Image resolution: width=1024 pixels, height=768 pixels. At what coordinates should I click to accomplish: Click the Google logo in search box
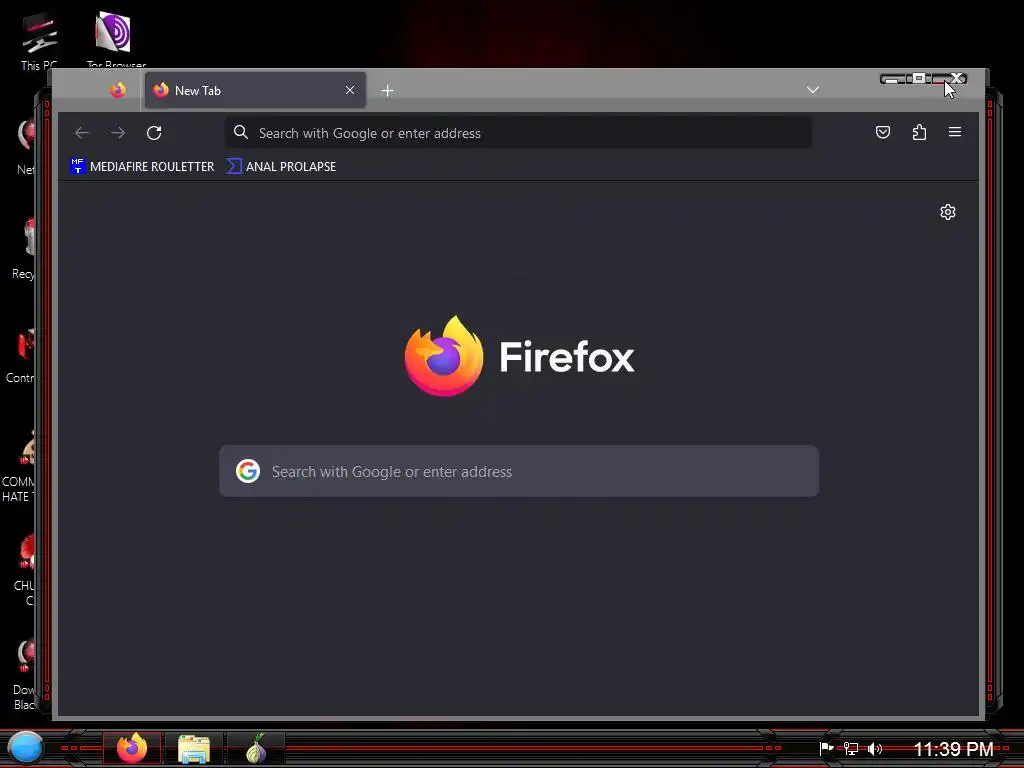(248, 471)
